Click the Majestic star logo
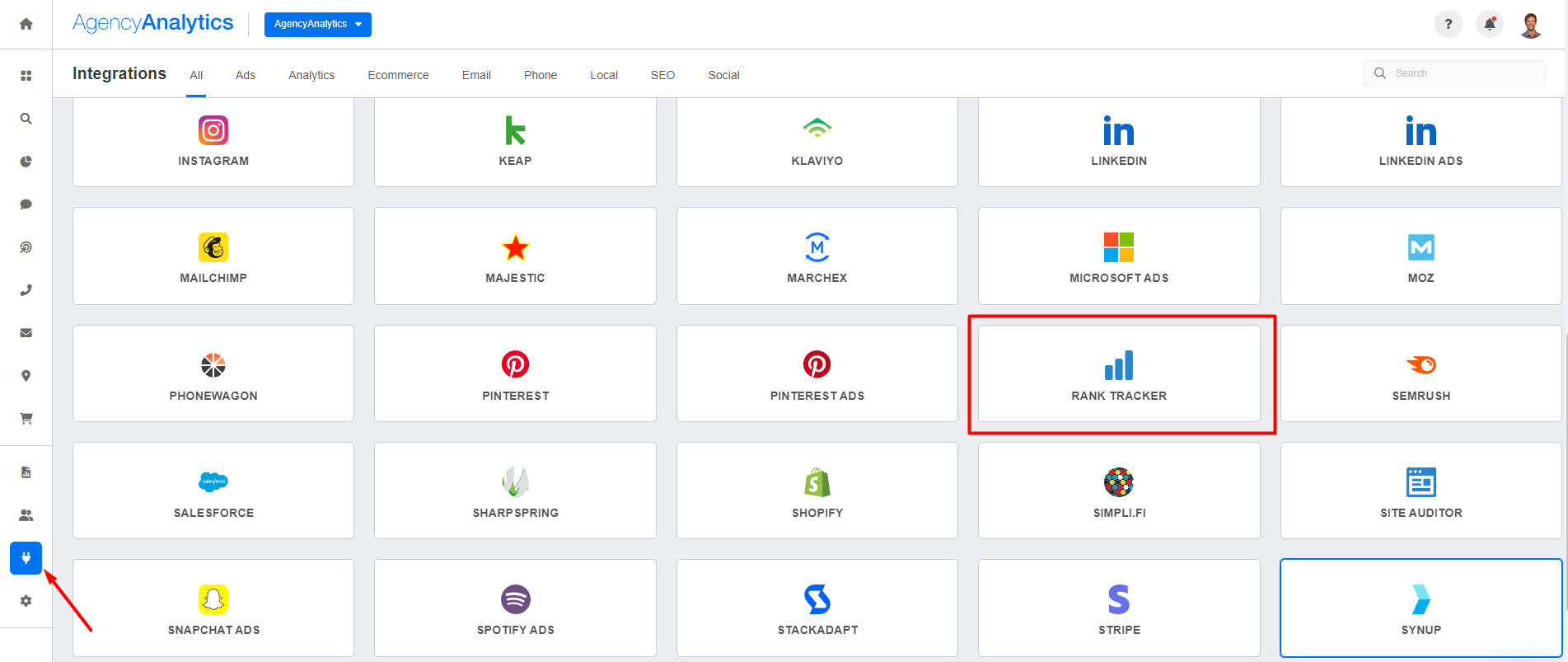 tap(515, 247)
